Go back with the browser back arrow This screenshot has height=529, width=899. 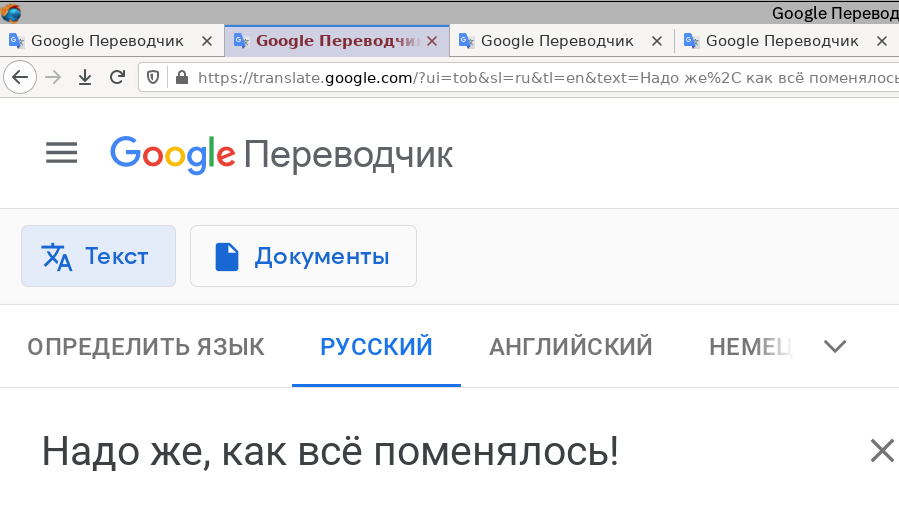pos(20,77)
